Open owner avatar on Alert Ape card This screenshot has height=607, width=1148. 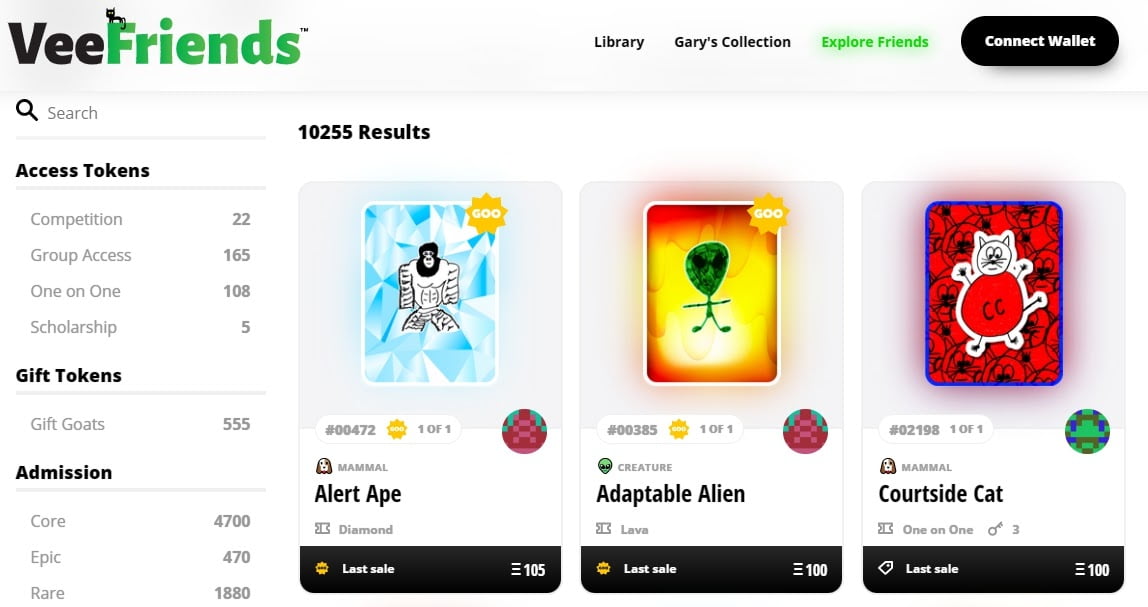pos(524,431)
